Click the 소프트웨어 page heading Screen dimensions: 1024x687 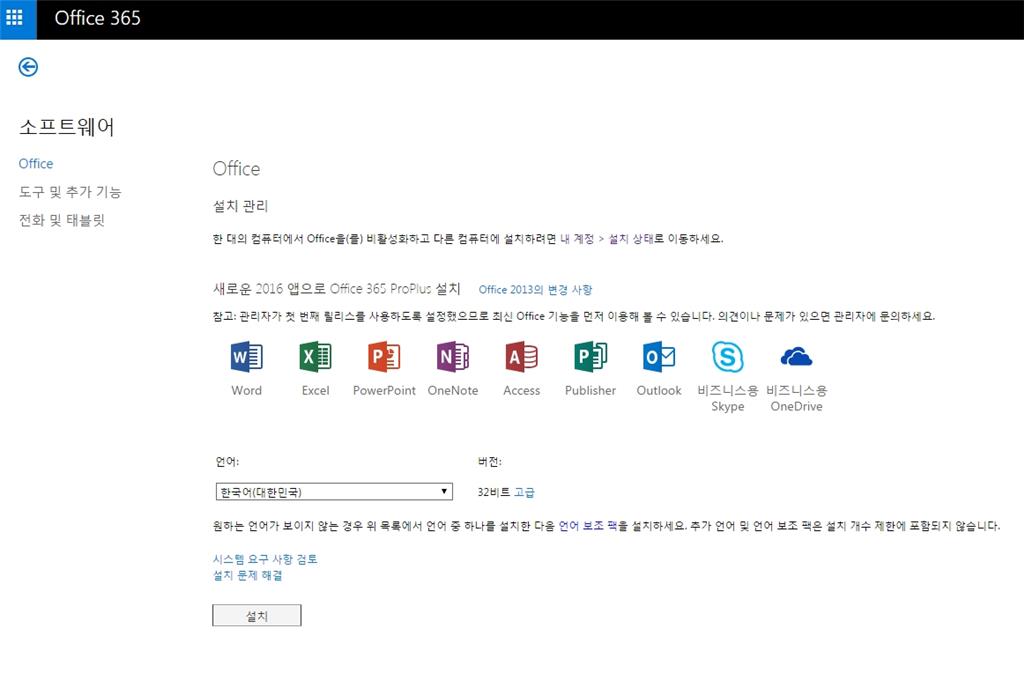[x=67, y=127]
